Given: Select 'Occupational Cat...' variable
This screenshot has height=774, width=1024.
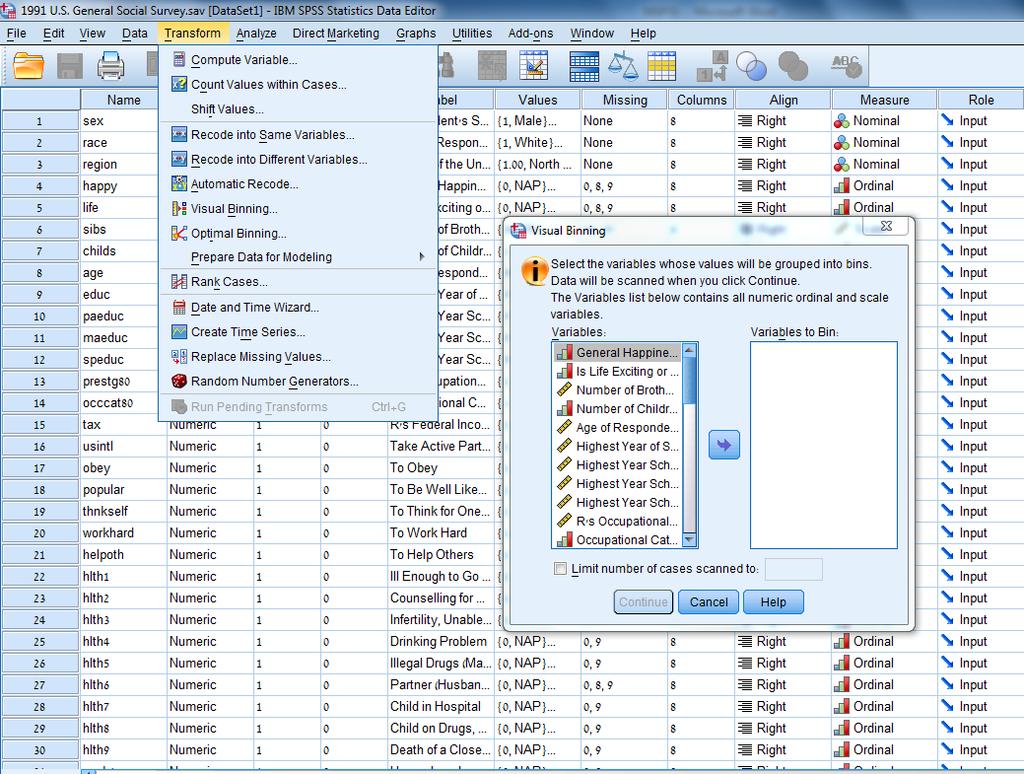Looking at the screenshot, I should (x=617, y=540).
